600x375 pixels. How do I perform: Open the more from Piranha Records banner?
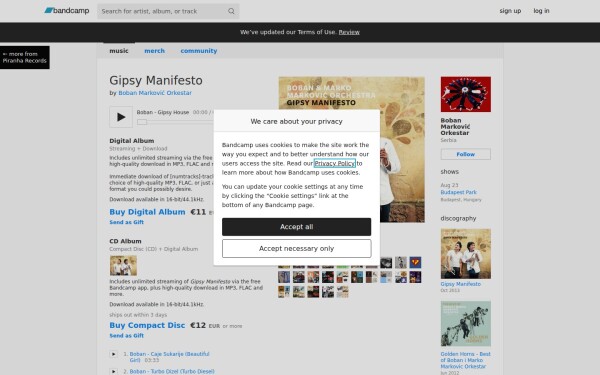coord(25,57)
